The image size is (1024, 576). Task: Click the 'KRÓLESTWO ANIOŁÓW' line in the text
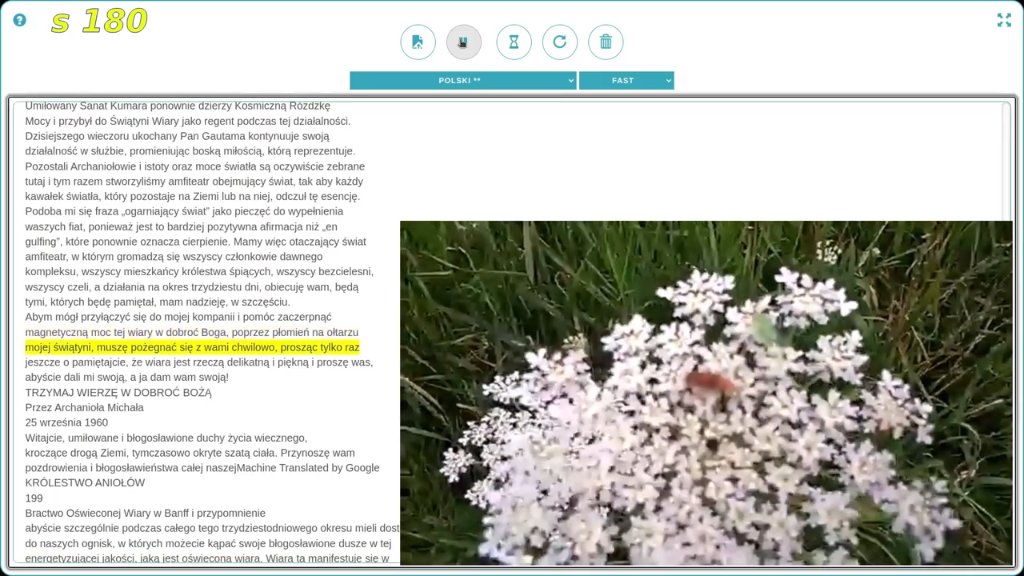(85, 483)
